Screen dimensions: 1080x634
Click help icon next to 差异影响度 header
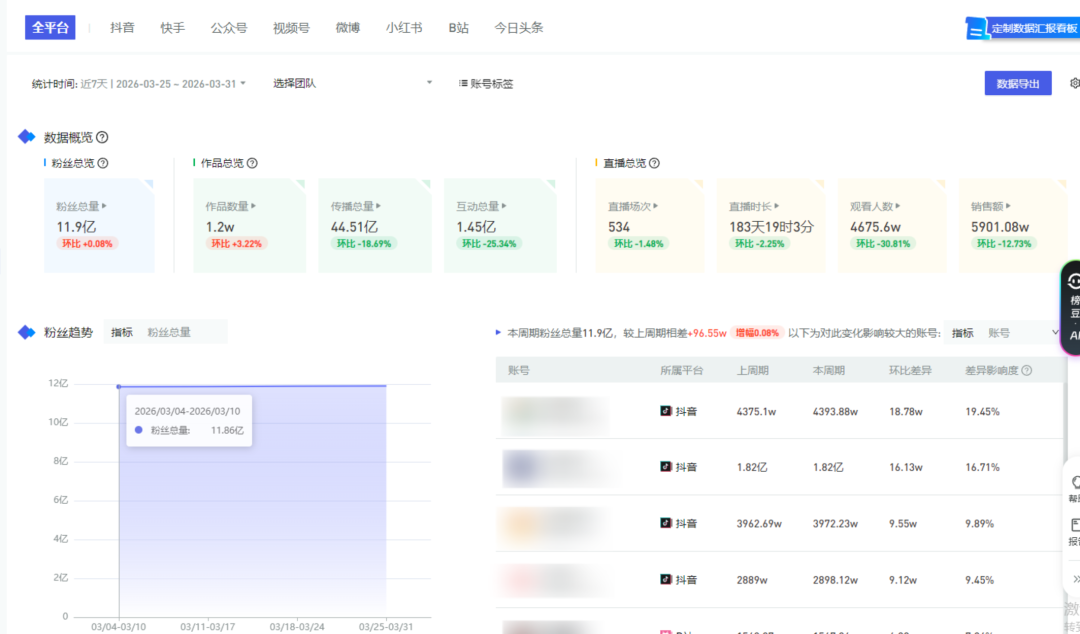1027,371
